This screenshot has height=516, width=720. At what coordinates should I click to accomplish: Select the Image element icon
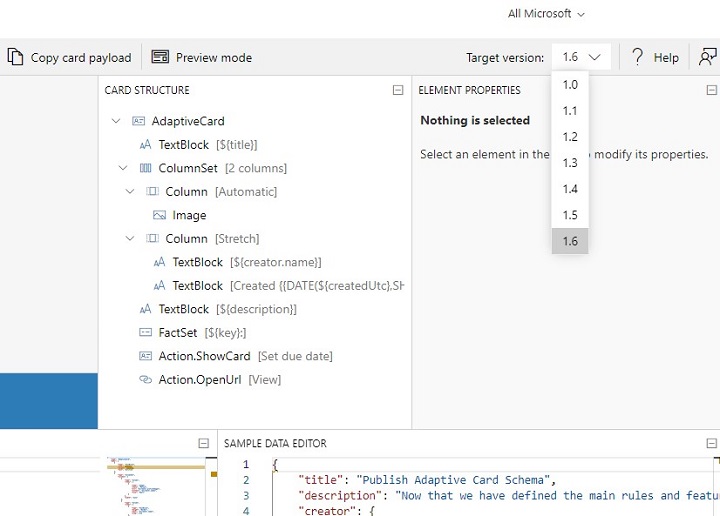click(159, 215)
